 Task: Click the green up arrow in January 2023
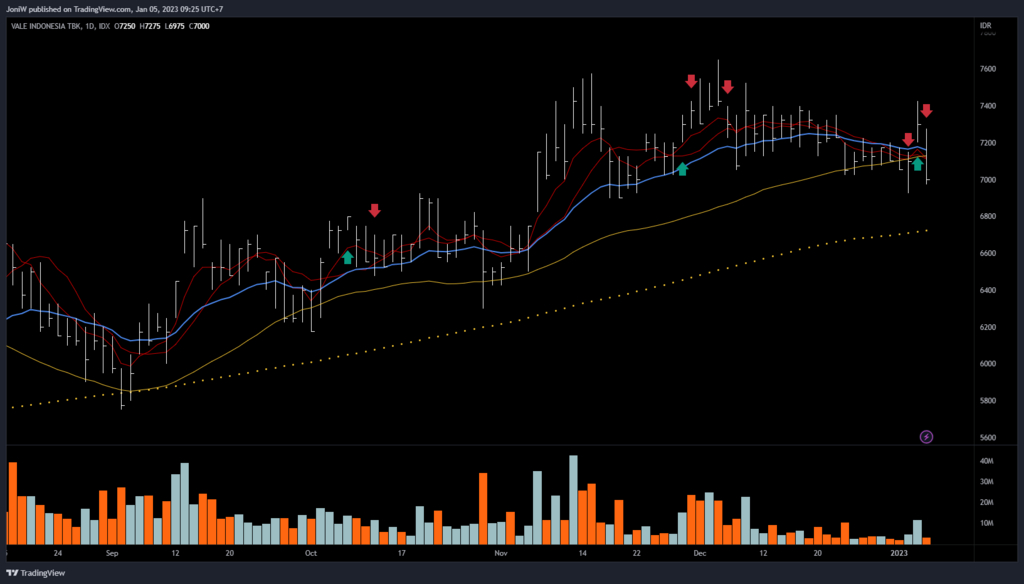pos(917,164)
